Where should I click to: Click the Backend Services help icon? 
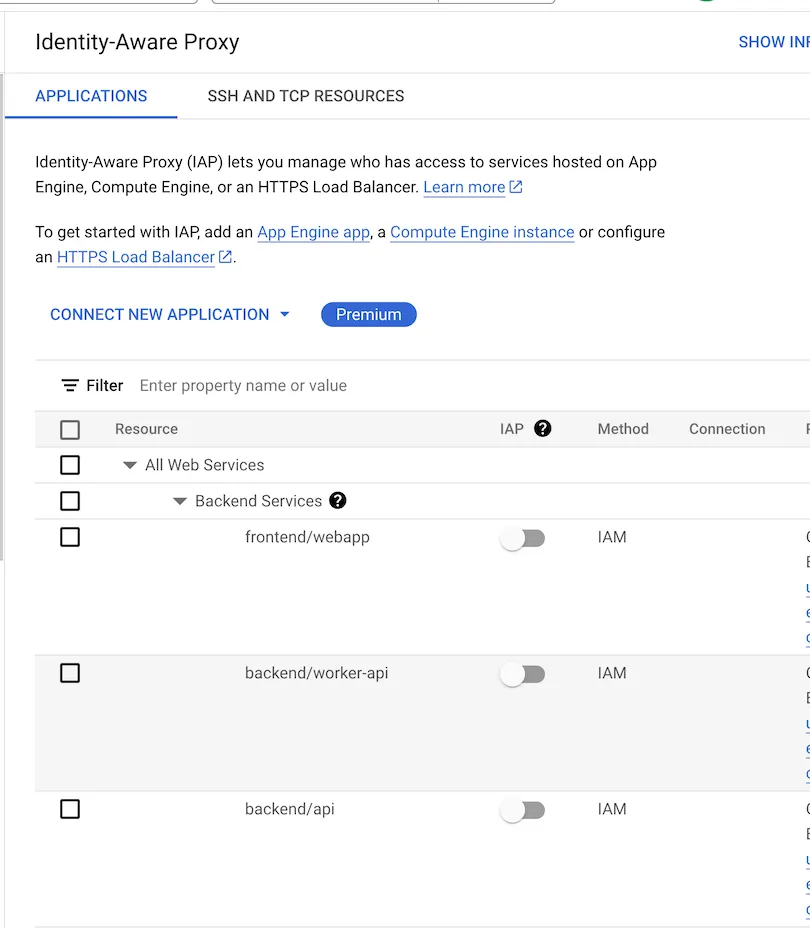tap(338, 501)
